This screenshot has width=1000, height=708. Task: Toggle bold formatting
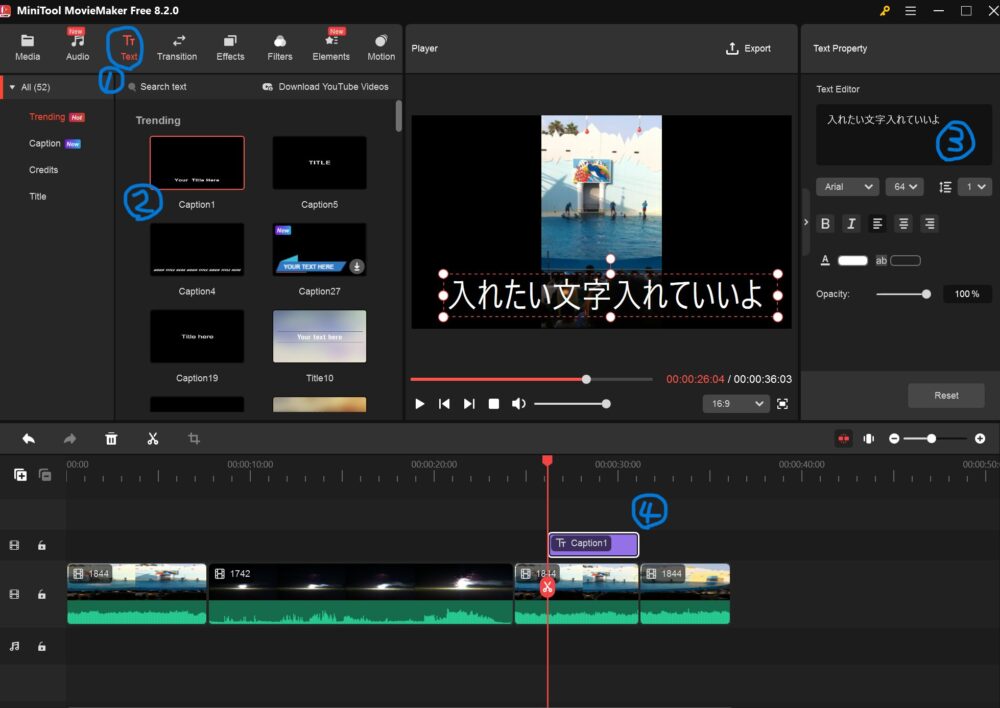point(825,224)
